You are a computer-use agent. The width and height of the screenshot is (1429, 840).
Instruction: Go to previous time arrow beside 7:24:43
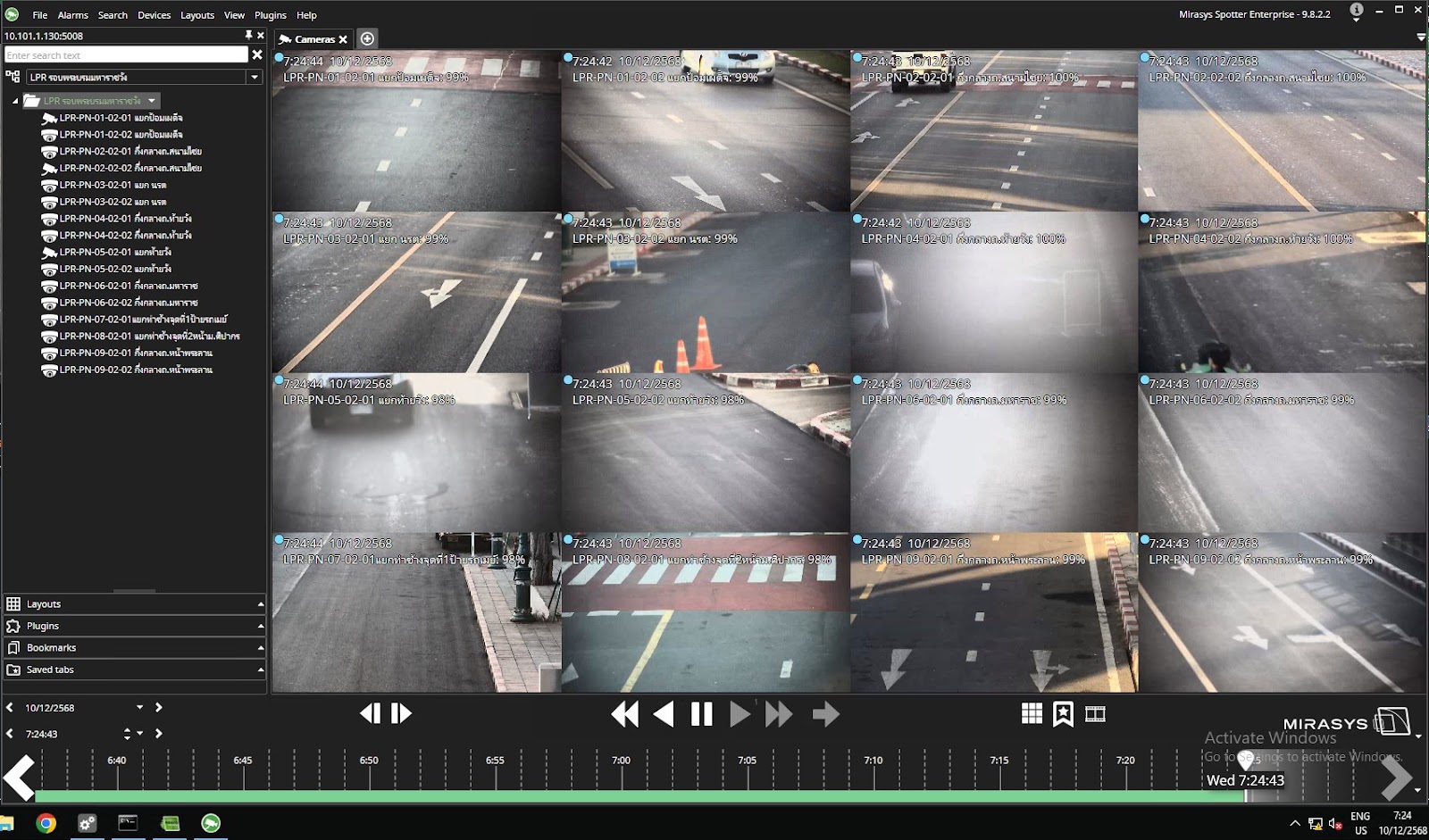(x=10, y=734)
